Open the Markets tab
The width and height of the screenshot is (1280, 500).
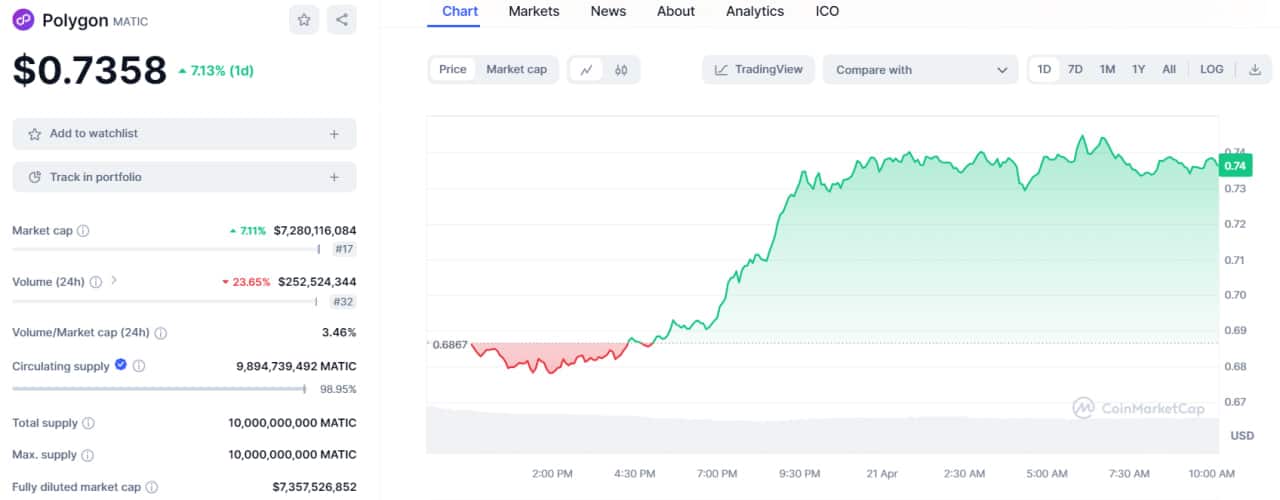[534, 11]
